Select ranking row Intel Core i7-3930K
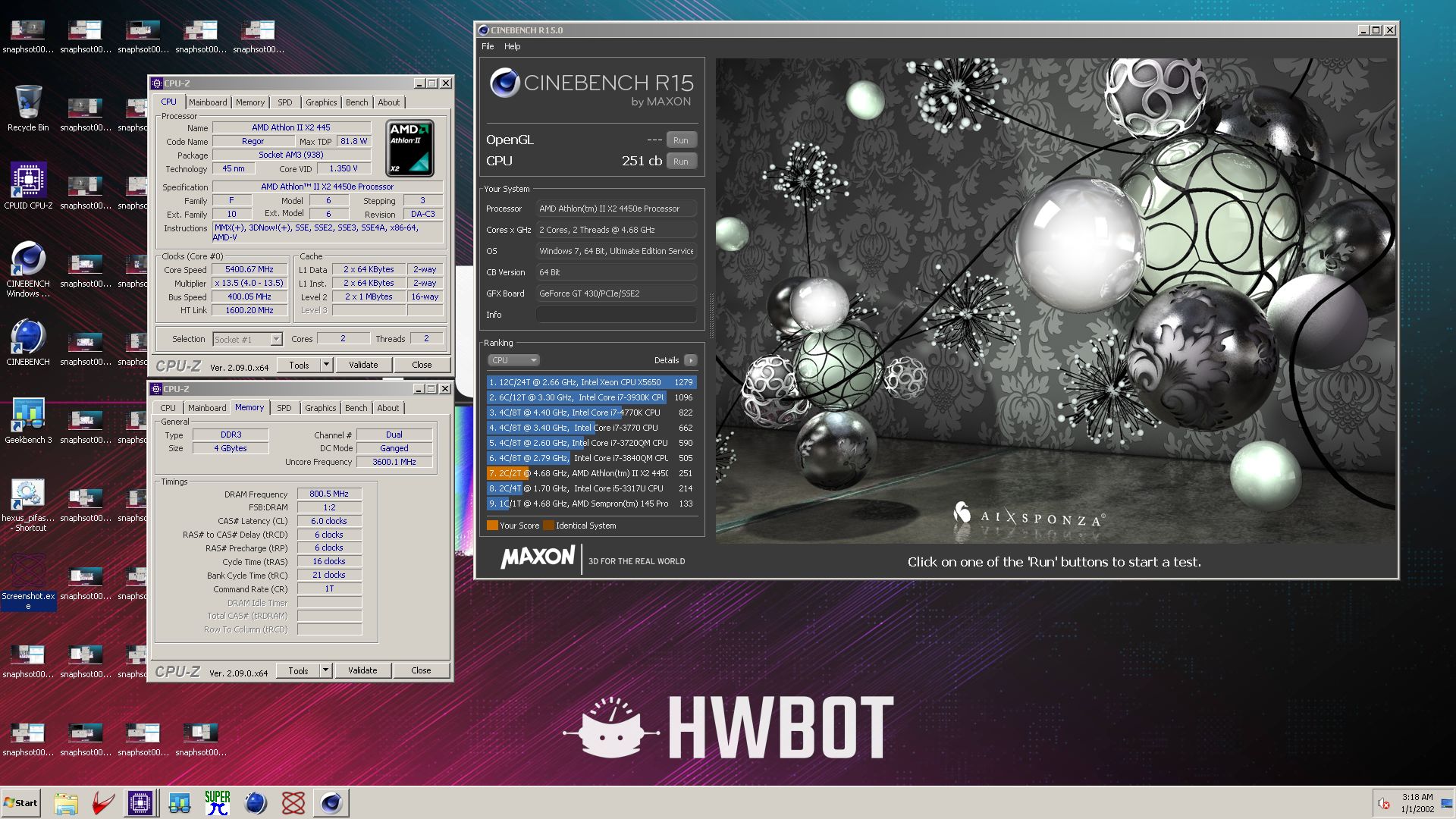 tap(591, 397)
